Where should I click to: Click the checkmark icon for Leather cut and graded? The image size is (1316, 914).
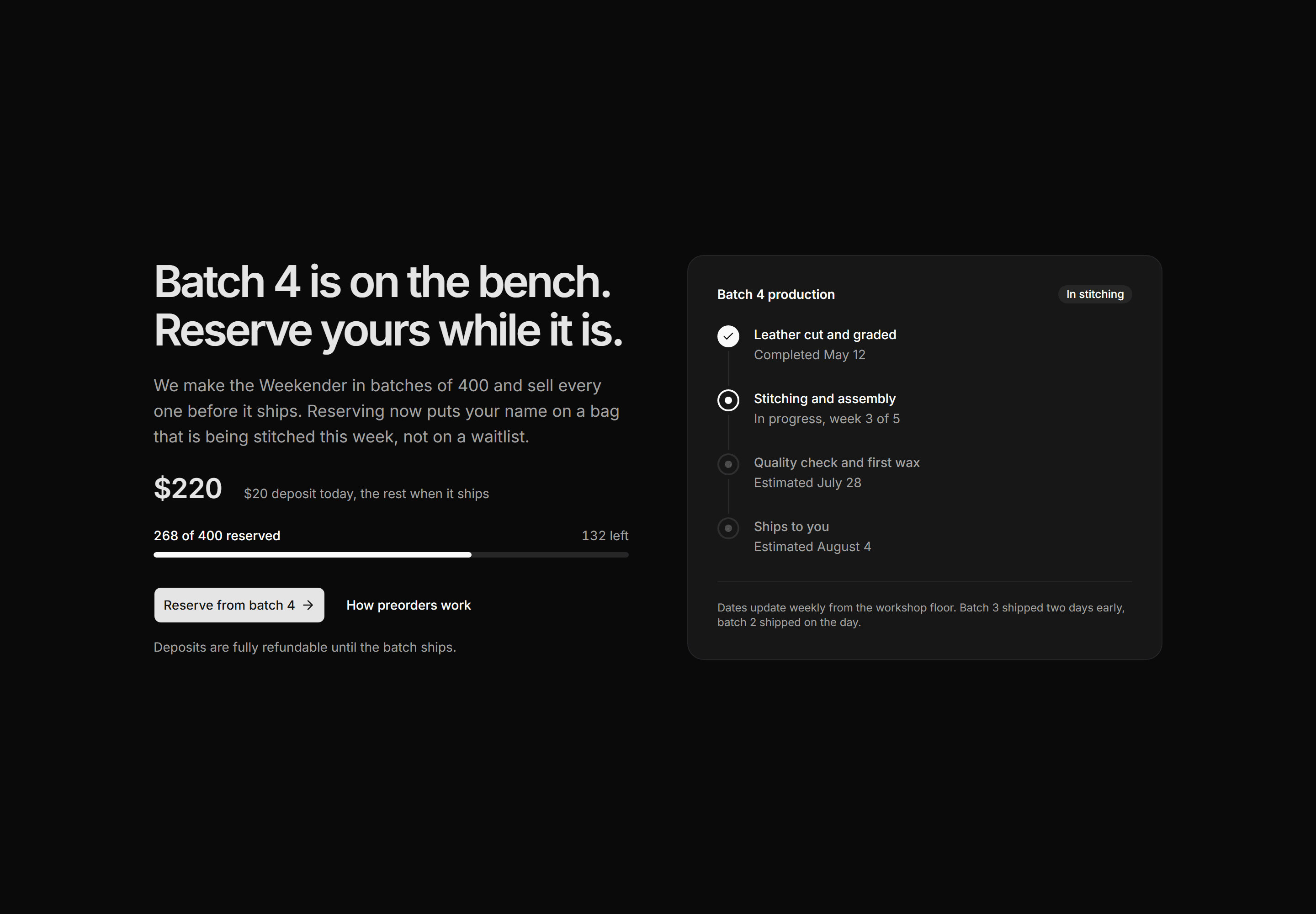click(x=728, y=336)
